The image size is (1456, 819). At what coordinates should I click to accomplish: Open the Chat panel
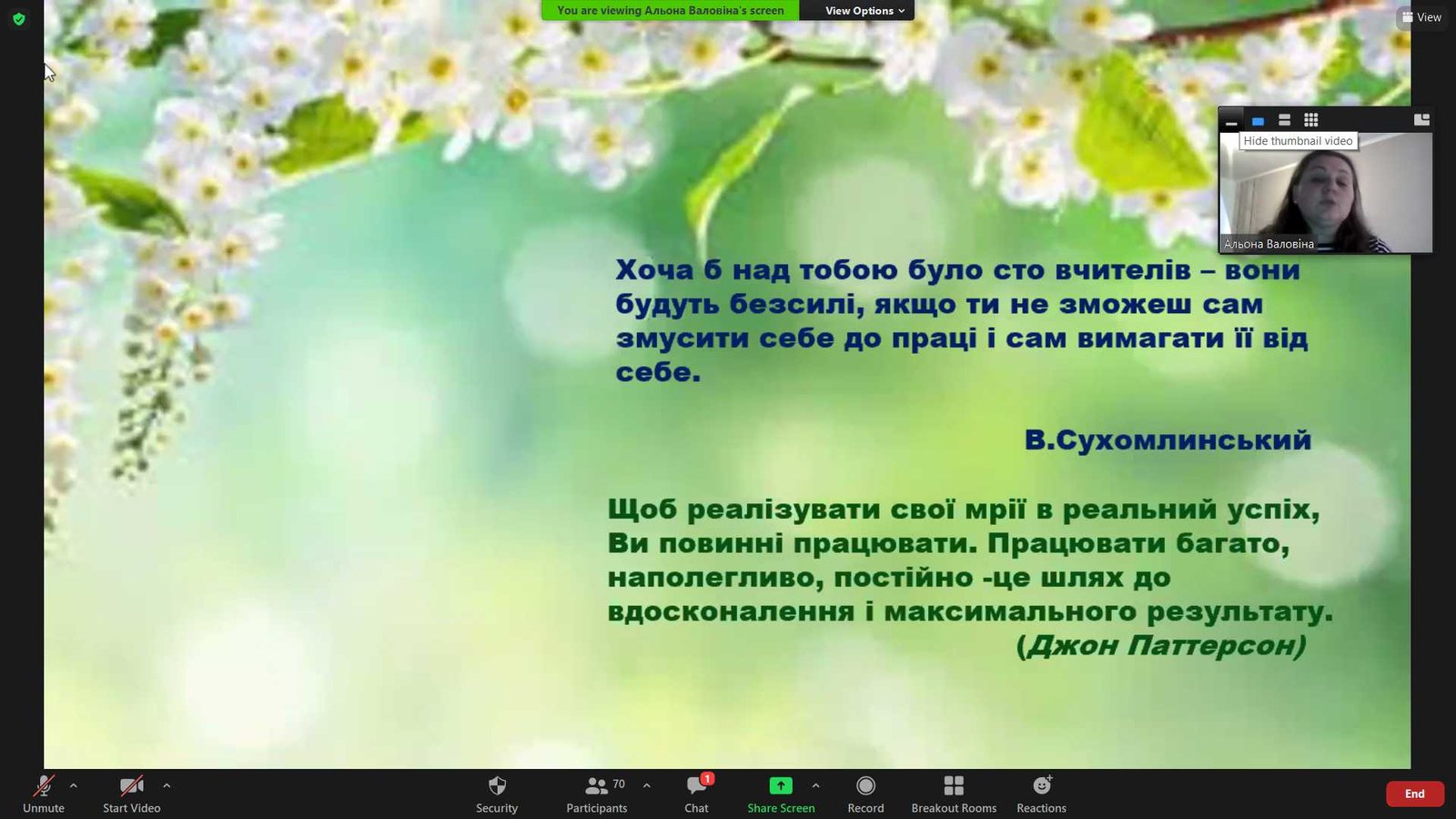point(697,786)
